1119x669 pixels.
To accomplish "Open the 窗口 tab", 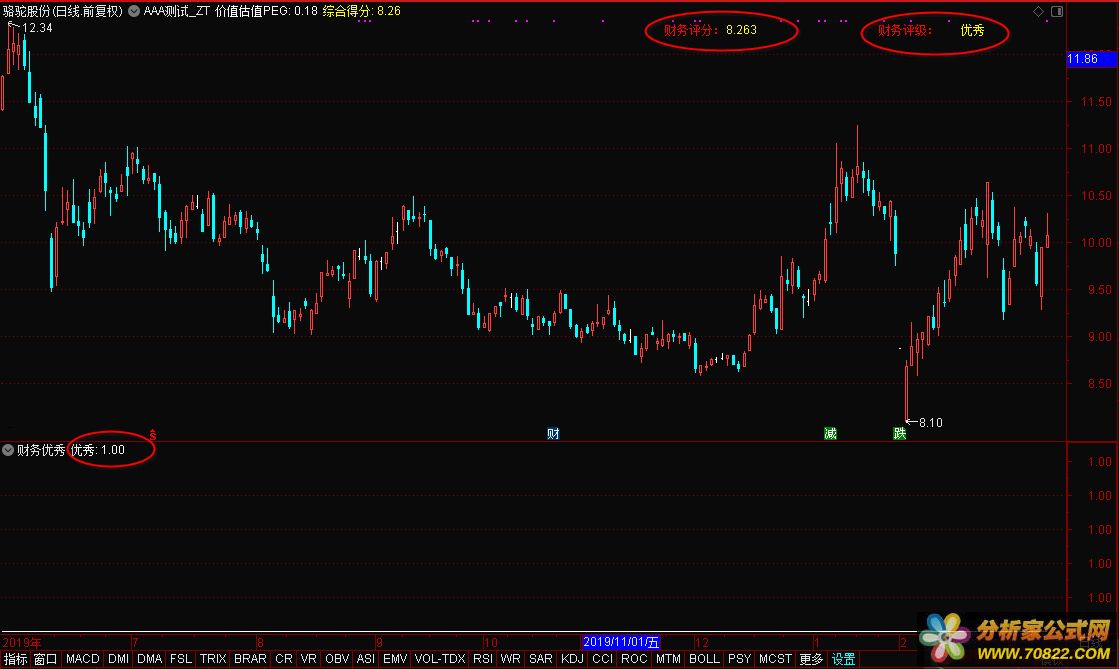I will (45, 659).
